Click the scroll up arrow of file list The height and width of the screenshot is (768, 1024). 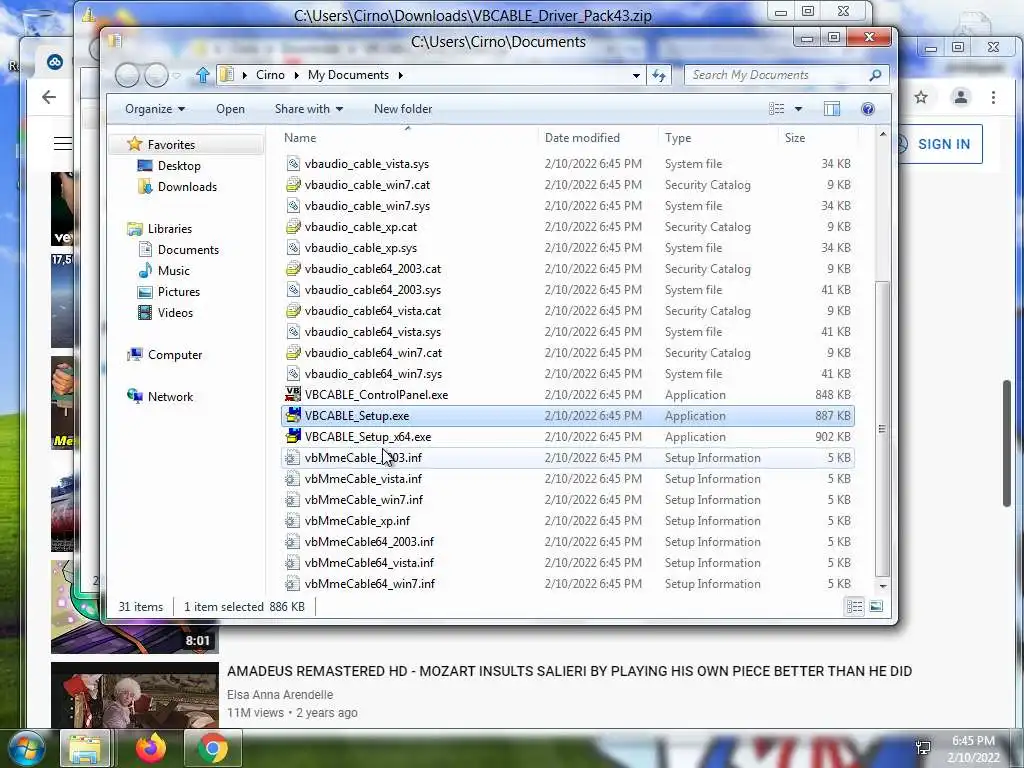click(882, 135)
